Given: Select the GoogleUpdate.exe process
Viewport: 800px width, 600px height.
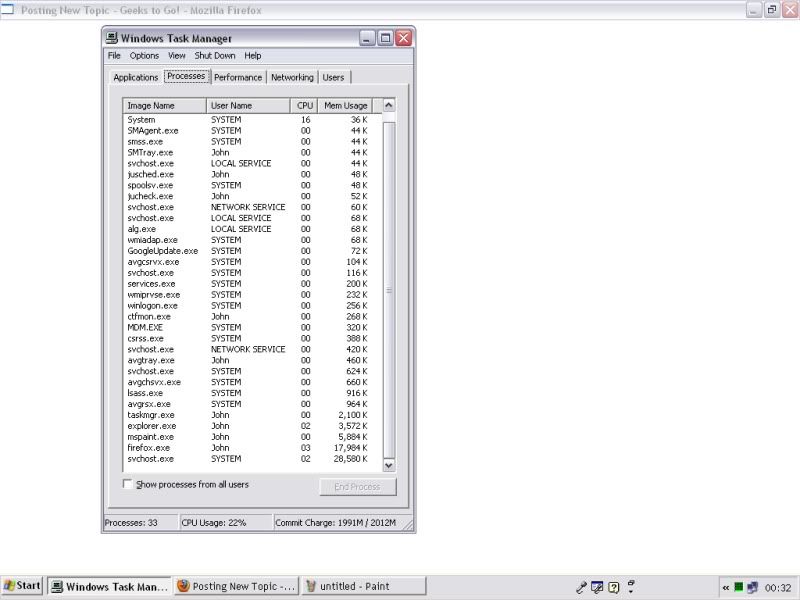Looking at the screenshot, I should pos(253,251).
